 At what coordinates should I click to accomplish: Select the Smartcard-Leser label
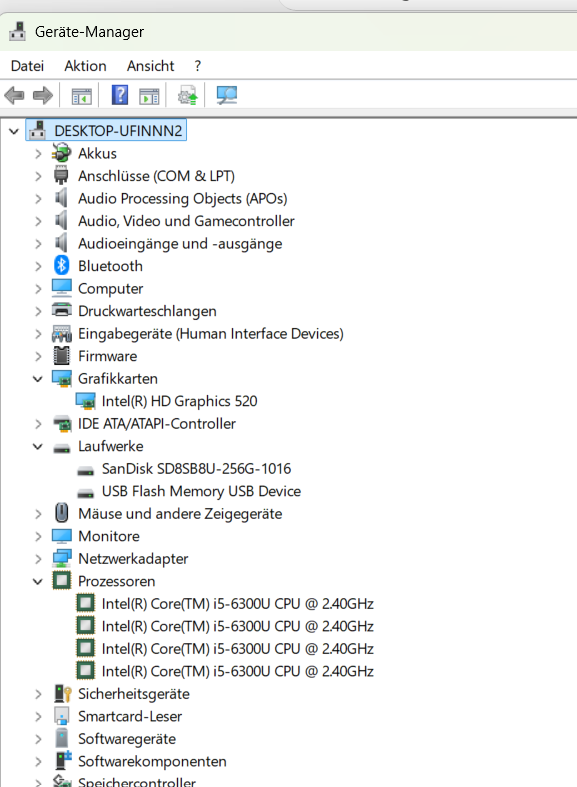130,716
